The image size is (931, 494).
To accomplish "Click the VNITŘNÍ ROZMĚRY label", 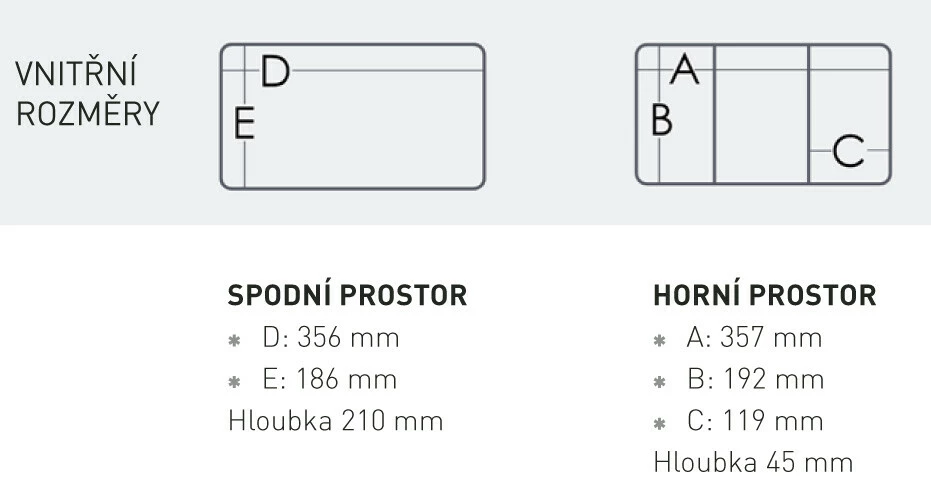I will [x=88, y=94].
